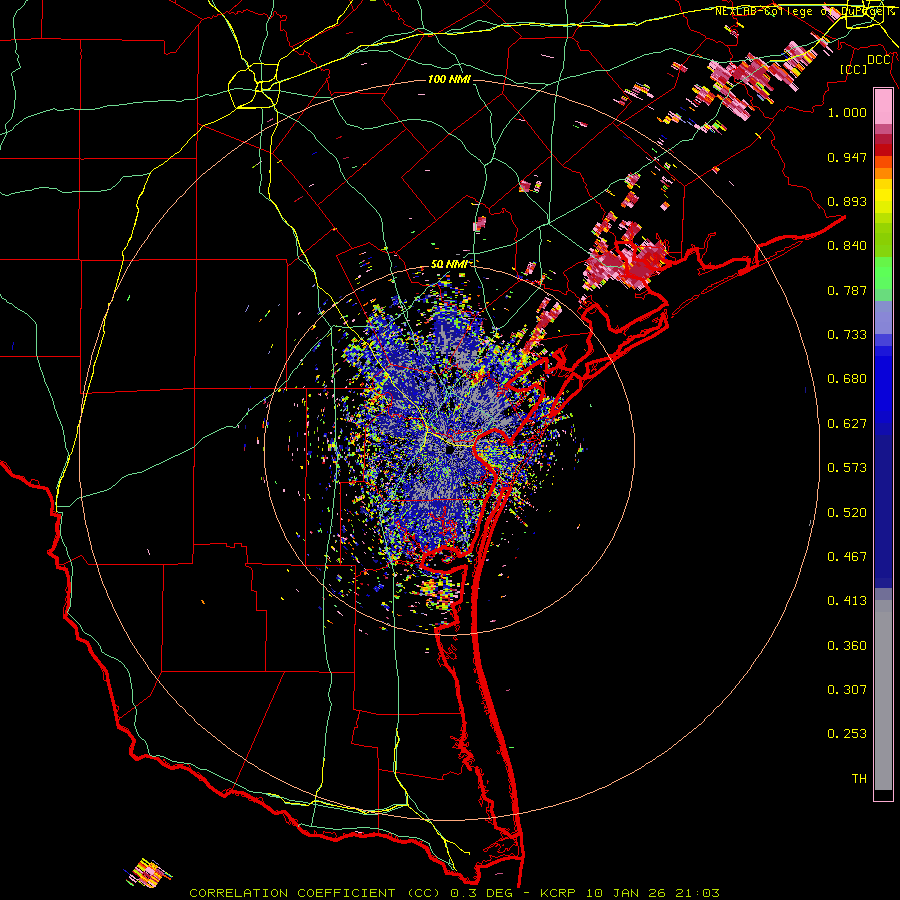Pick the red color band on scale
The image size is (900, 900).
tap(883, 150)
